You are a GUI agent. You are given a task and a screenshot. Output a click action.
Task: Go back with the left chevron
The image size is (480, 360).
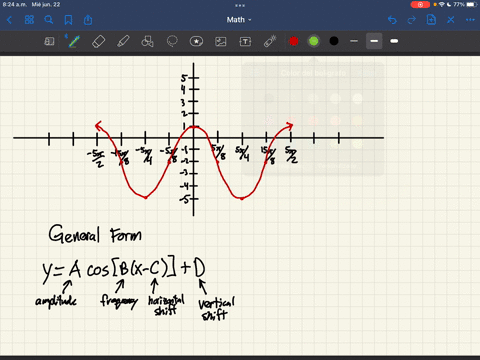click(9, 20)
